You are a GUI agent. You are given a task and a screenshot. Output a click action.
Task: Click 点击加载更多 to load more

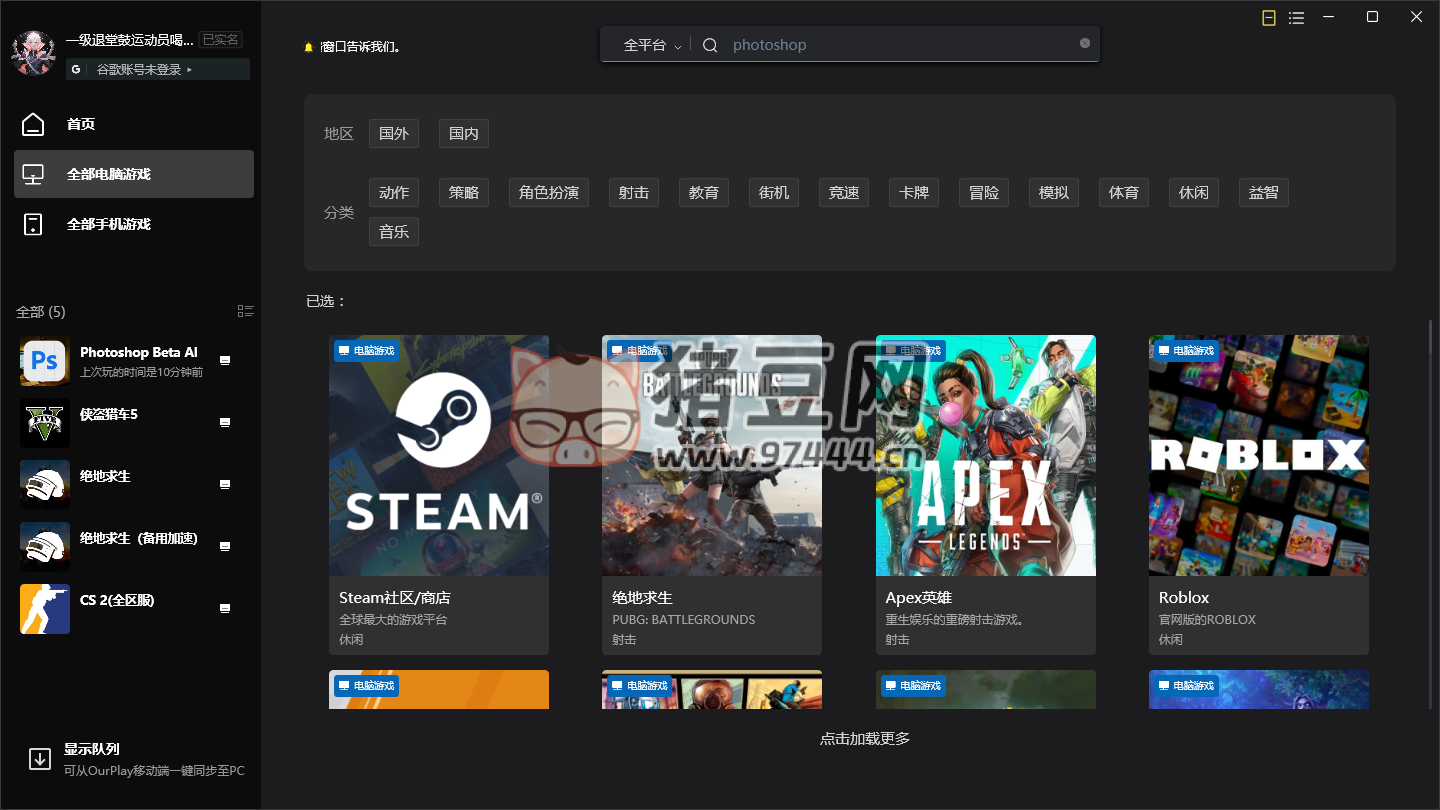click(x=865, y=739)
